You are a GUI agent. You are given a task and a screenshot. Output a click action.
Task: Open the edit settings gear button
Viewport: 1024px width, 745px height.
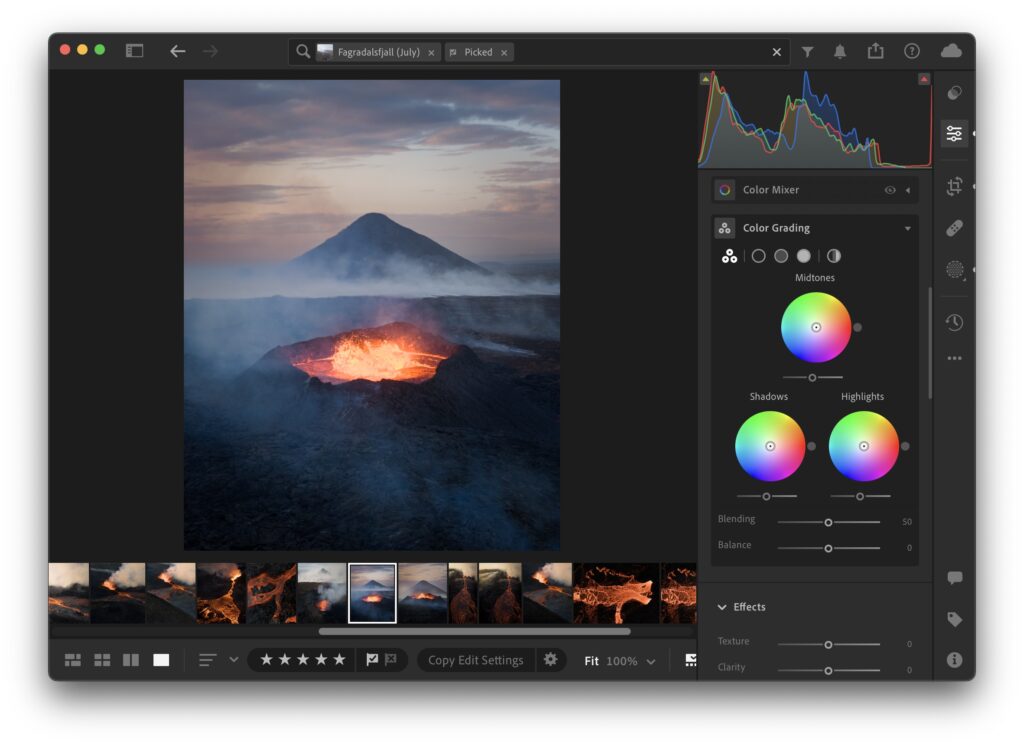pyautogui.click(x=551, y=660)
